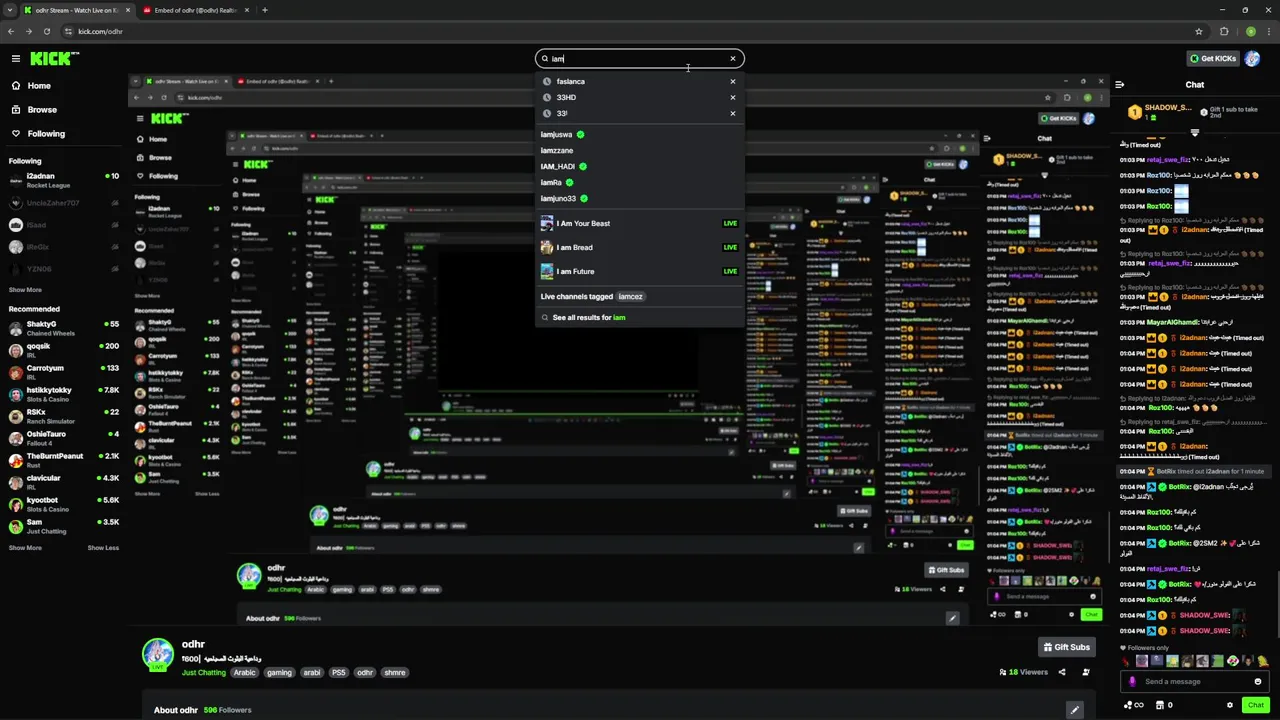
Task: Click the share stream icon
Action: pos(1062,672)
